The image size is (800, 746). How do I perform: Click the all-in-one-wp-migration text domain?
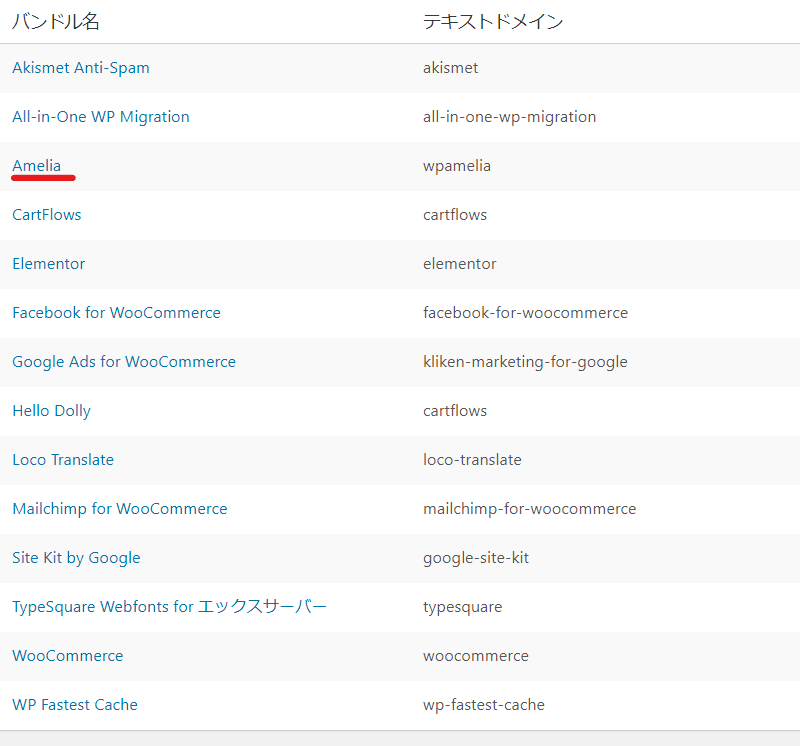tap(509, 117)
